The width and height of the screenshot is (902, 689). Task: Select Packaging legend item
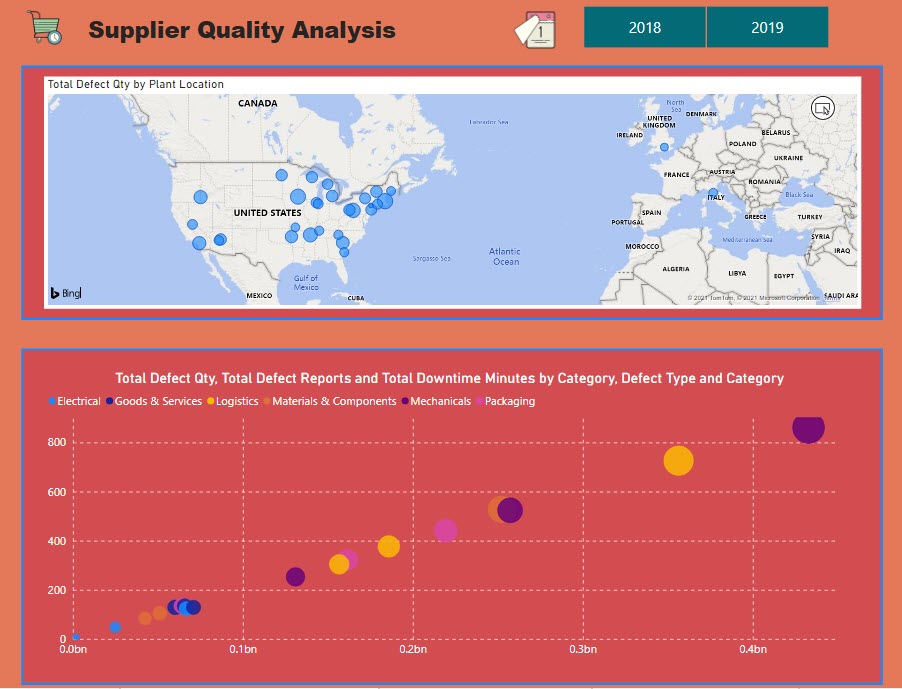506,401
